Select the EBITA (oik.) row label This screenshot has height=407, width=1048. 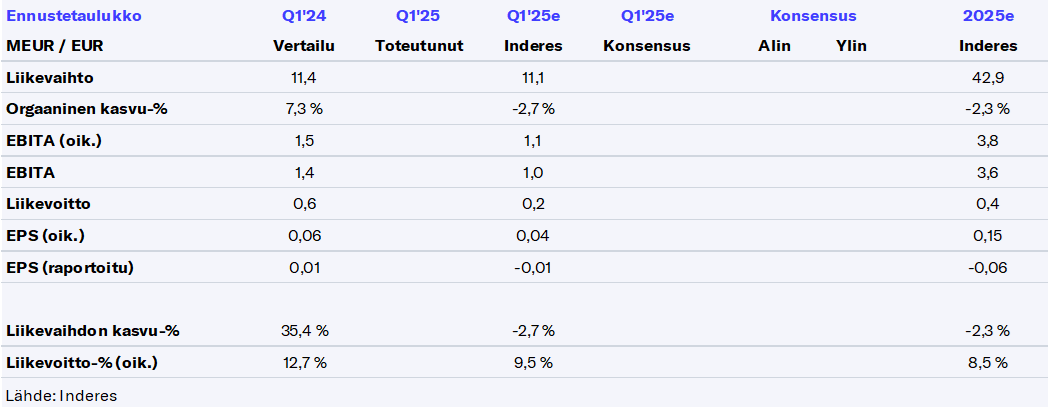tap(54, 140)
